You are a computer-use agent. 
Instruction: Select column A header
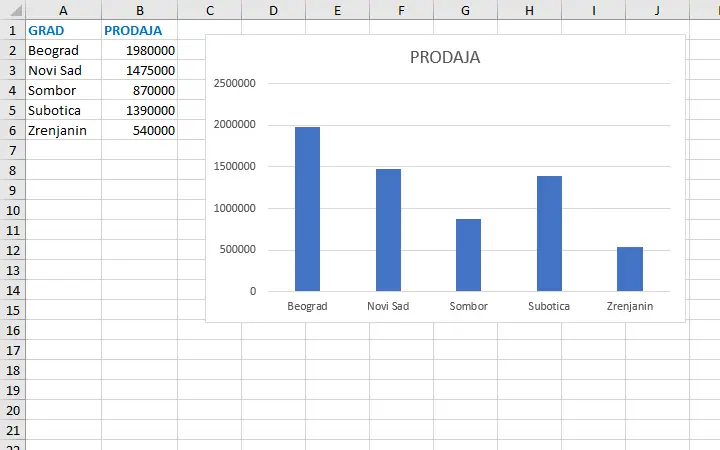point(63,10)
